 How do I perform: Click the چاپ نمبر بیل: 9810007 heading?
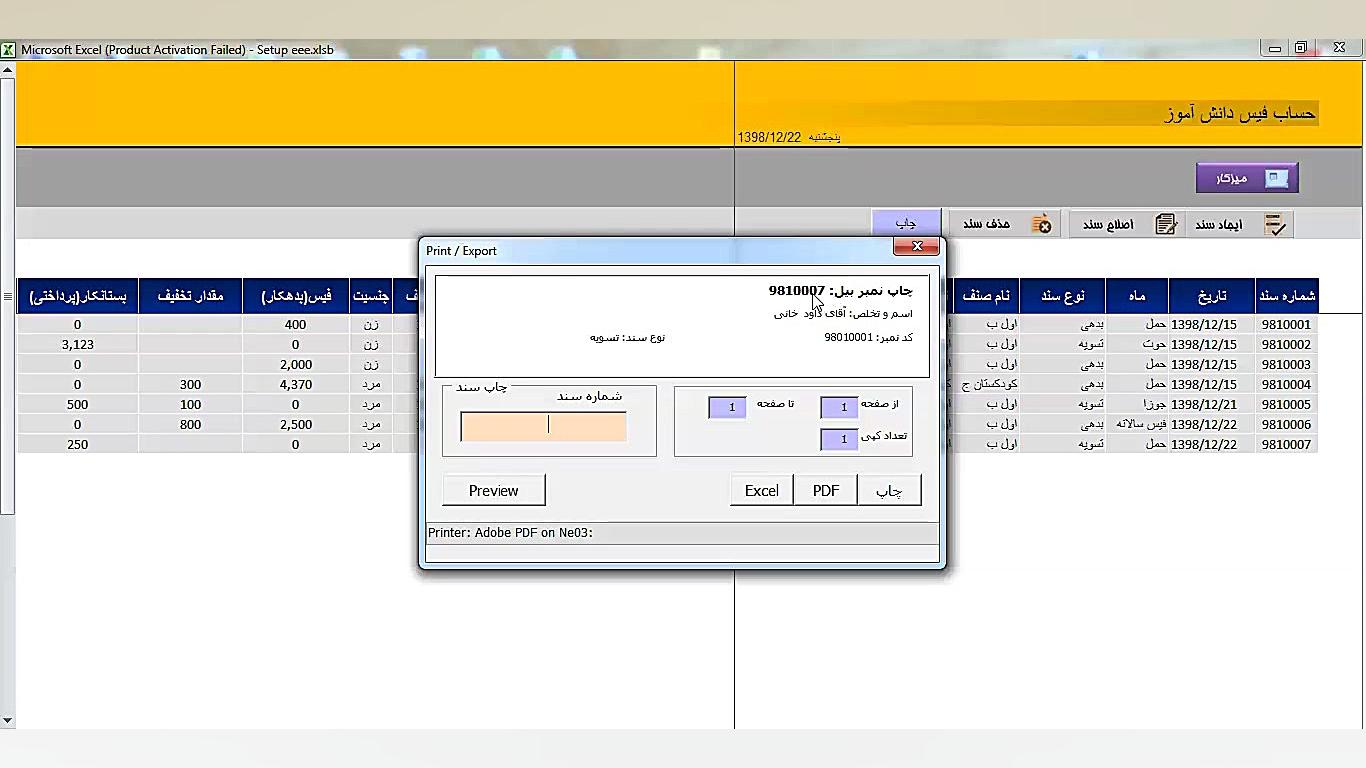[840, 291]
